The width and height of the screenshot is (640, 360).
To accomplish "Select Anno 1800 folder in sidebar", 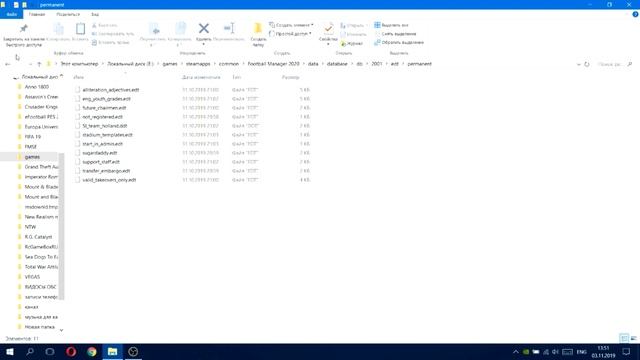I will click(36, 87).
